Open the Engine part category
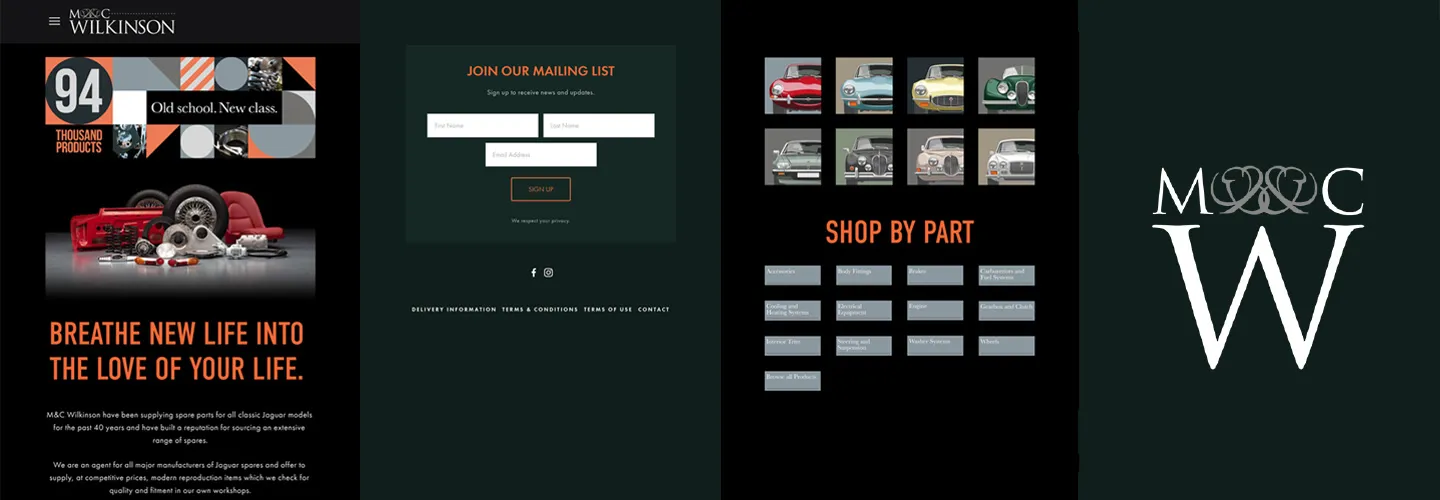This screenshot has width=1440, height=500. pos(935,310)
